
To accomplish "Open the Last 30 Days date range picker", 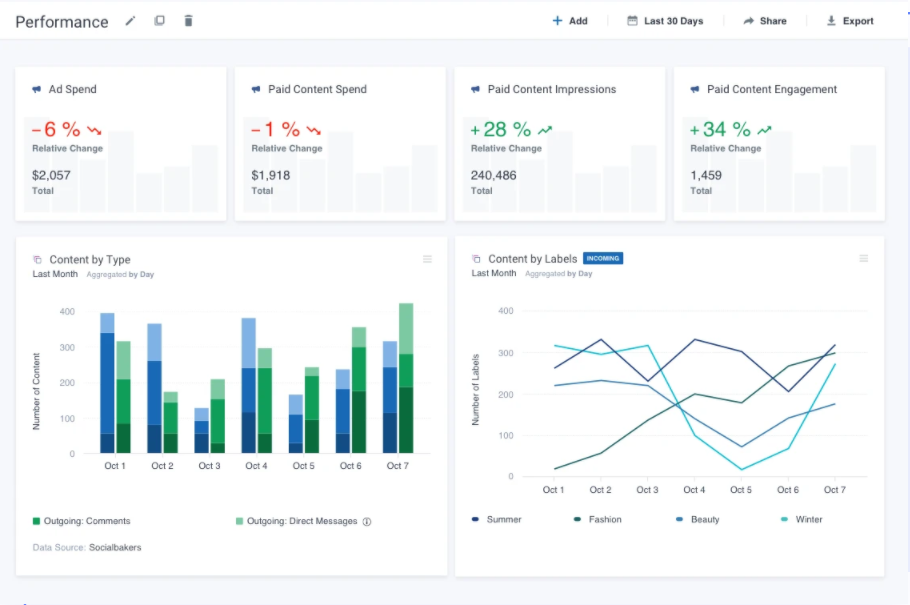I will click(x=665, y=21).
